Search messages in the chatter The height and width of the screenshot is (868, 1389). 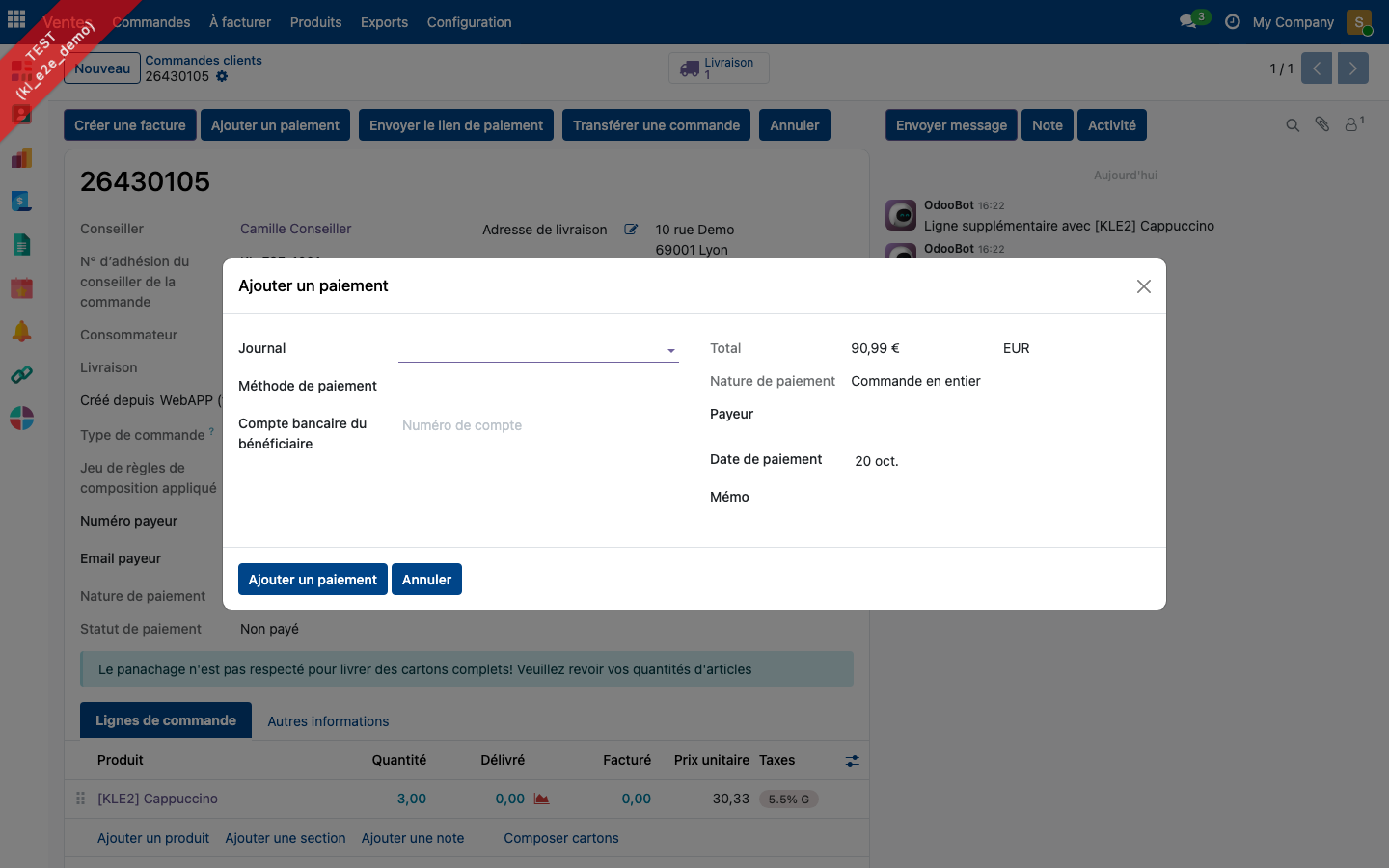tap(1293, 125)
